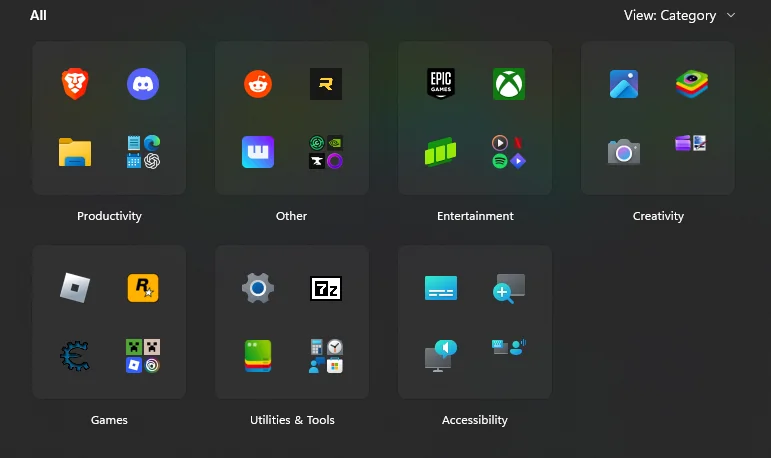Launch Cheat Engine
This screenshot has height=458, width=771.
(x=75, y=356)
